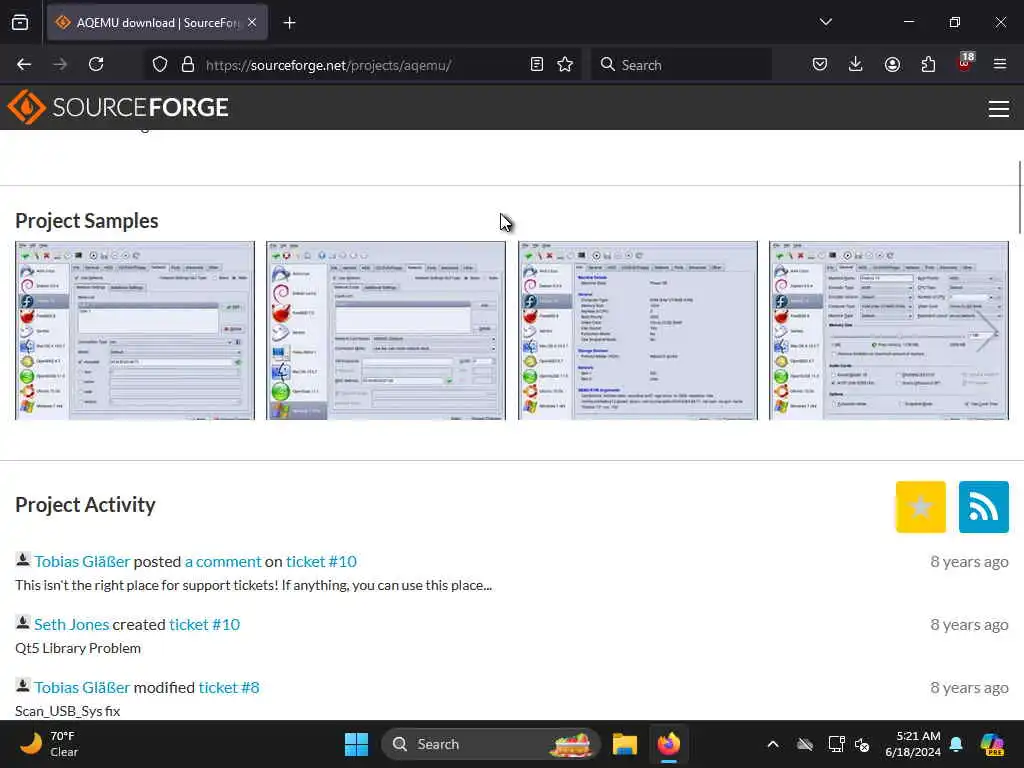Screen dimensions: 1024x768
Task: Open the Windows Start menu
Action: tap(357, 744)
